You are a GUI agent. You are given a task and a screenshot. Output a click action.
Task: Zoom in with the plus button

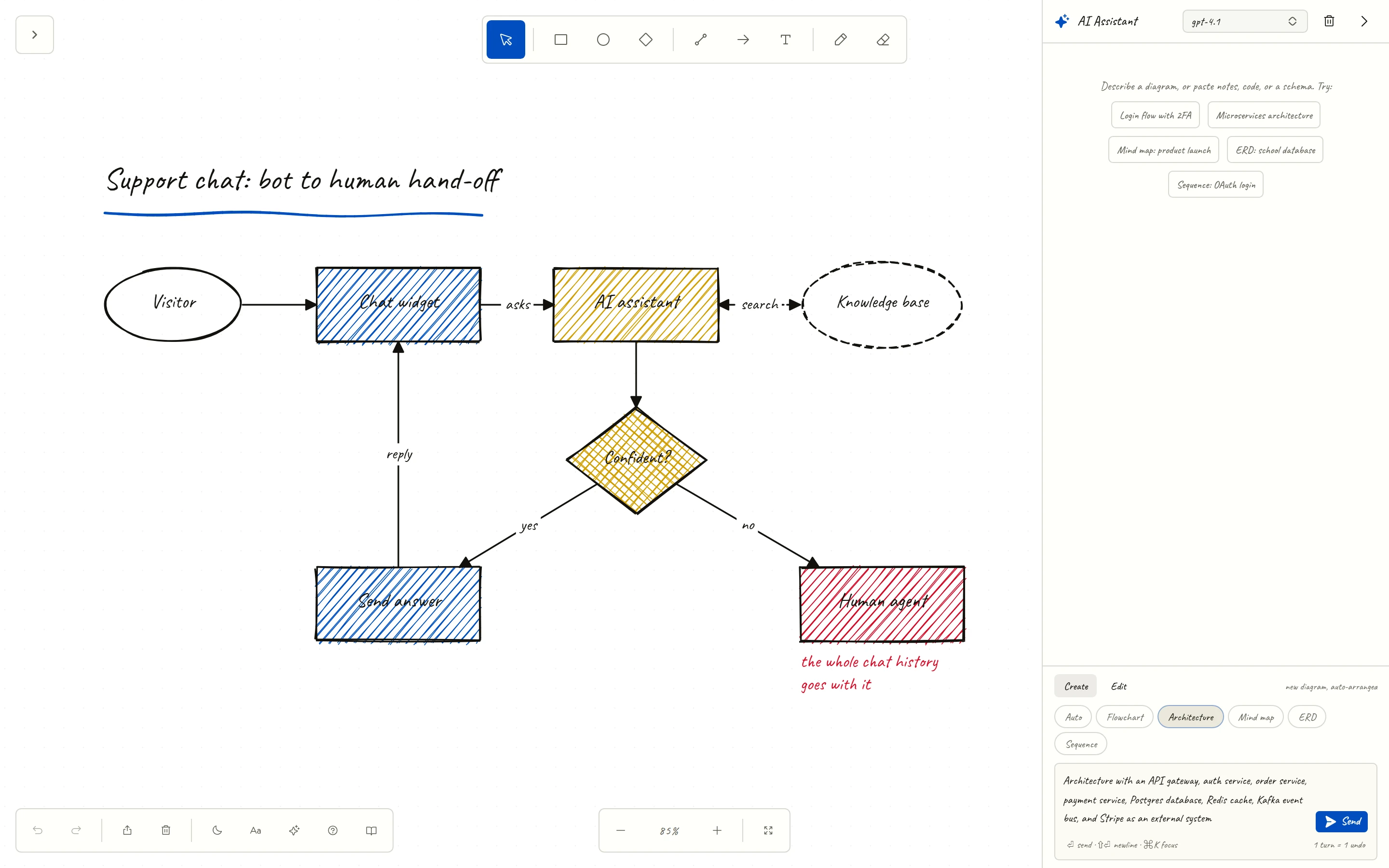click(x=717, y=830)
